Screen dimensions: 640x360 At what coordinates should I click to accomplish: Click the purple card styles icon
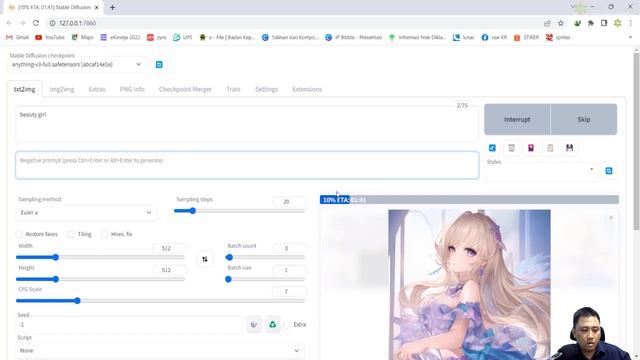click(x=531, y=148)
